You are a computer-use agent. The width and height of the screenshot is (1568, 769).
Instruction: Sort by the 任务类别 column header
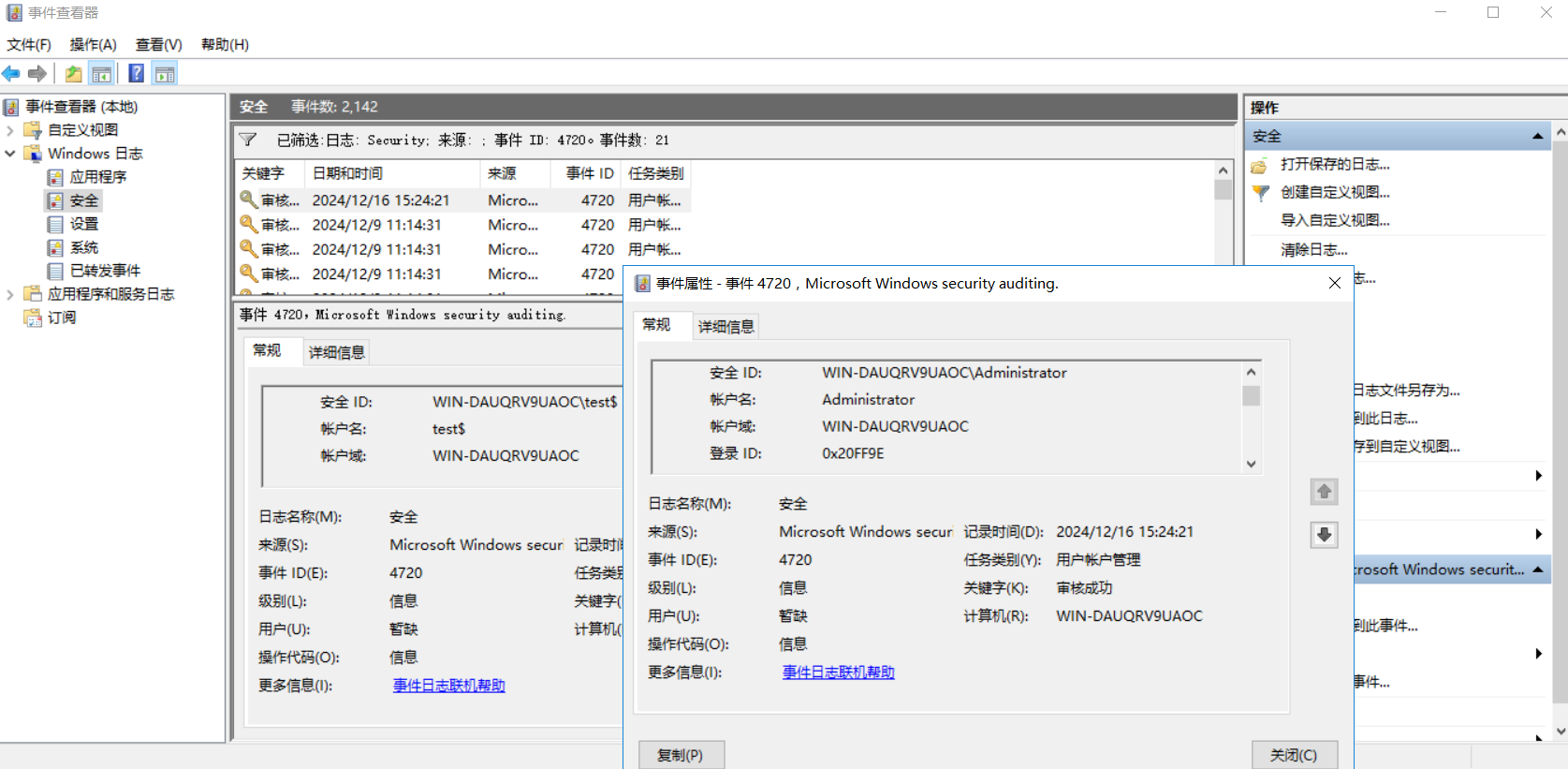coord(656,173)
